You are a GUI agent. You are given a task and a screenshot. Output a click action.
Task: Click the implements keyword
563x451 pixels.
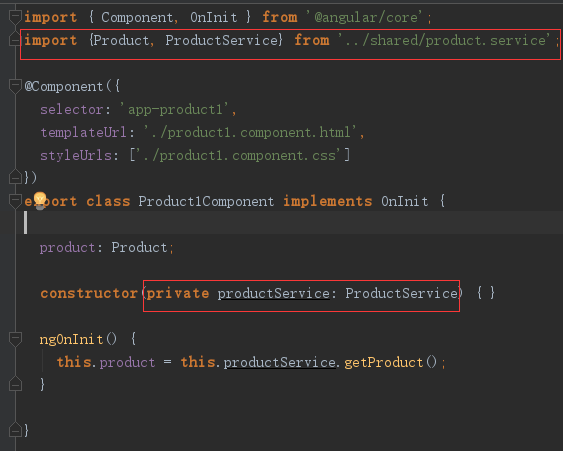[327, 201]
